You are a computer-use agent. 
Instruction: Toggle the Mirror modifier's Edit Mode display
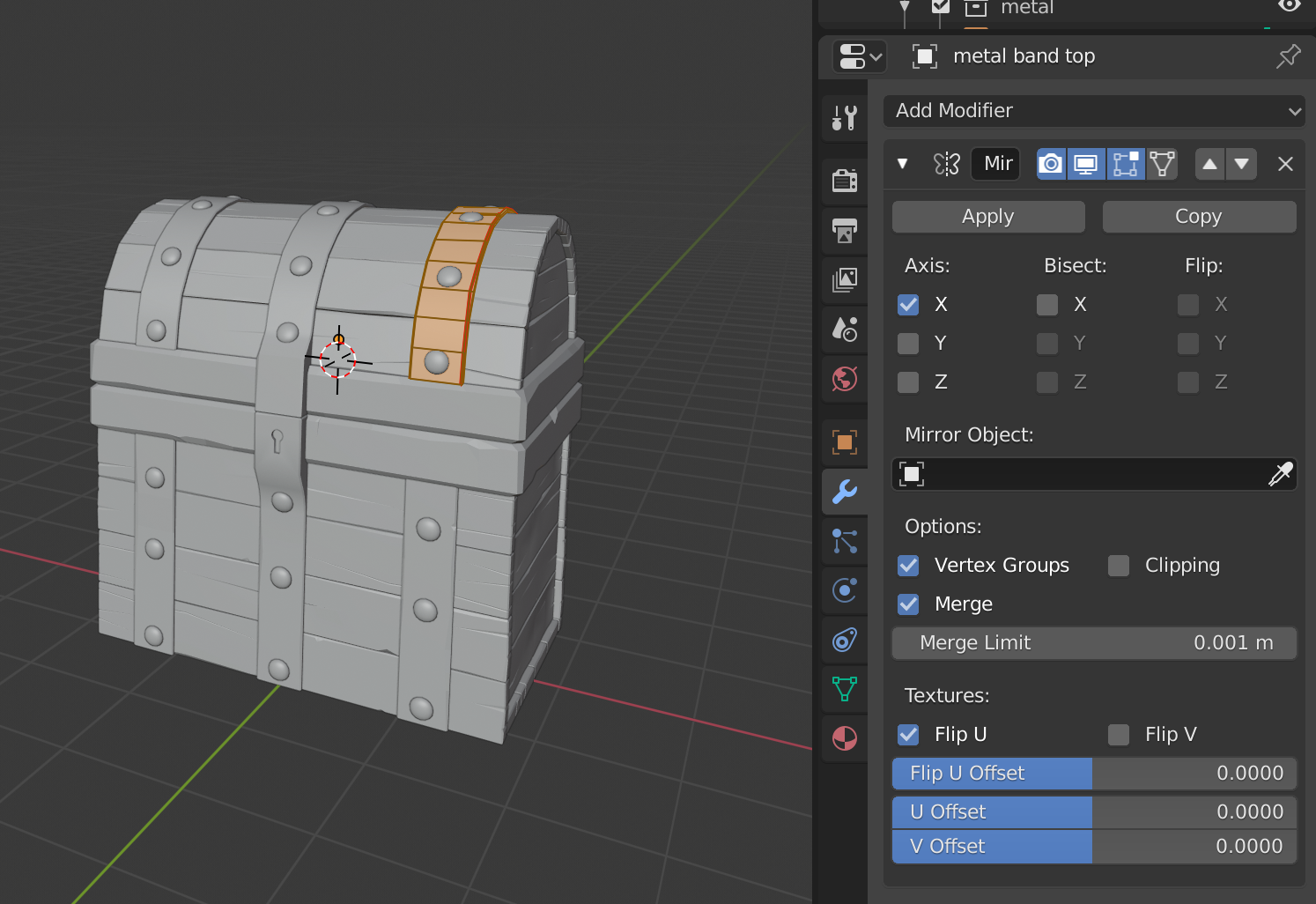tap(1126, 164)
